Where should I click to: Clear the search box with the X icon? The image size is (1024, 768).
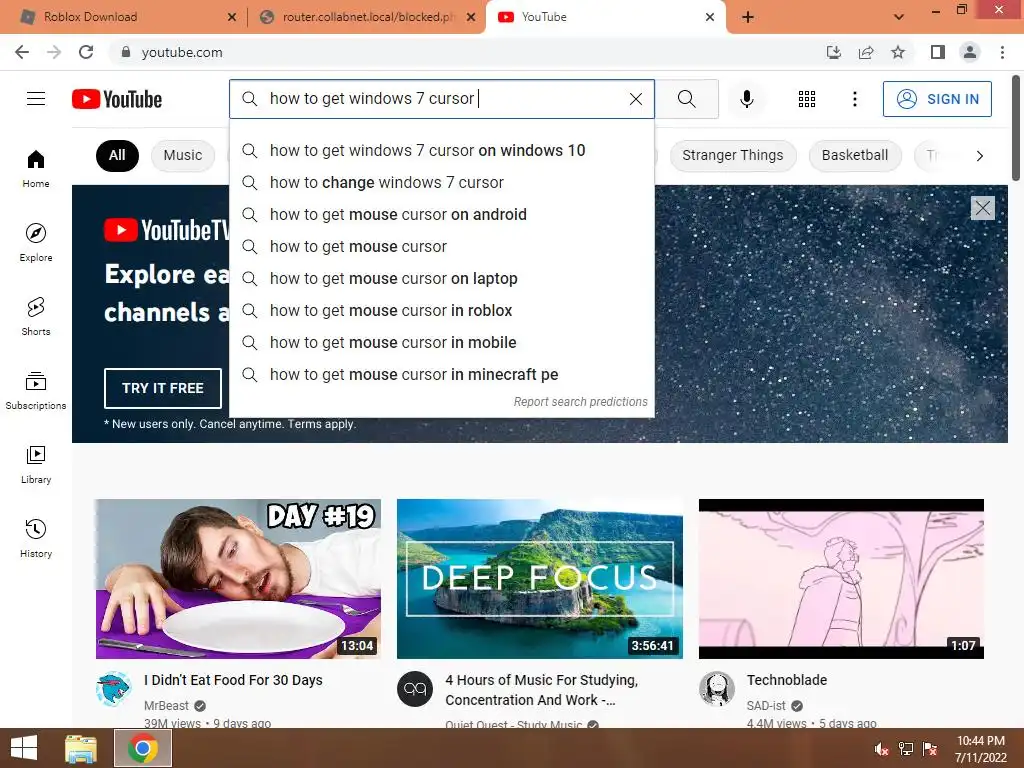click(635, 99)
